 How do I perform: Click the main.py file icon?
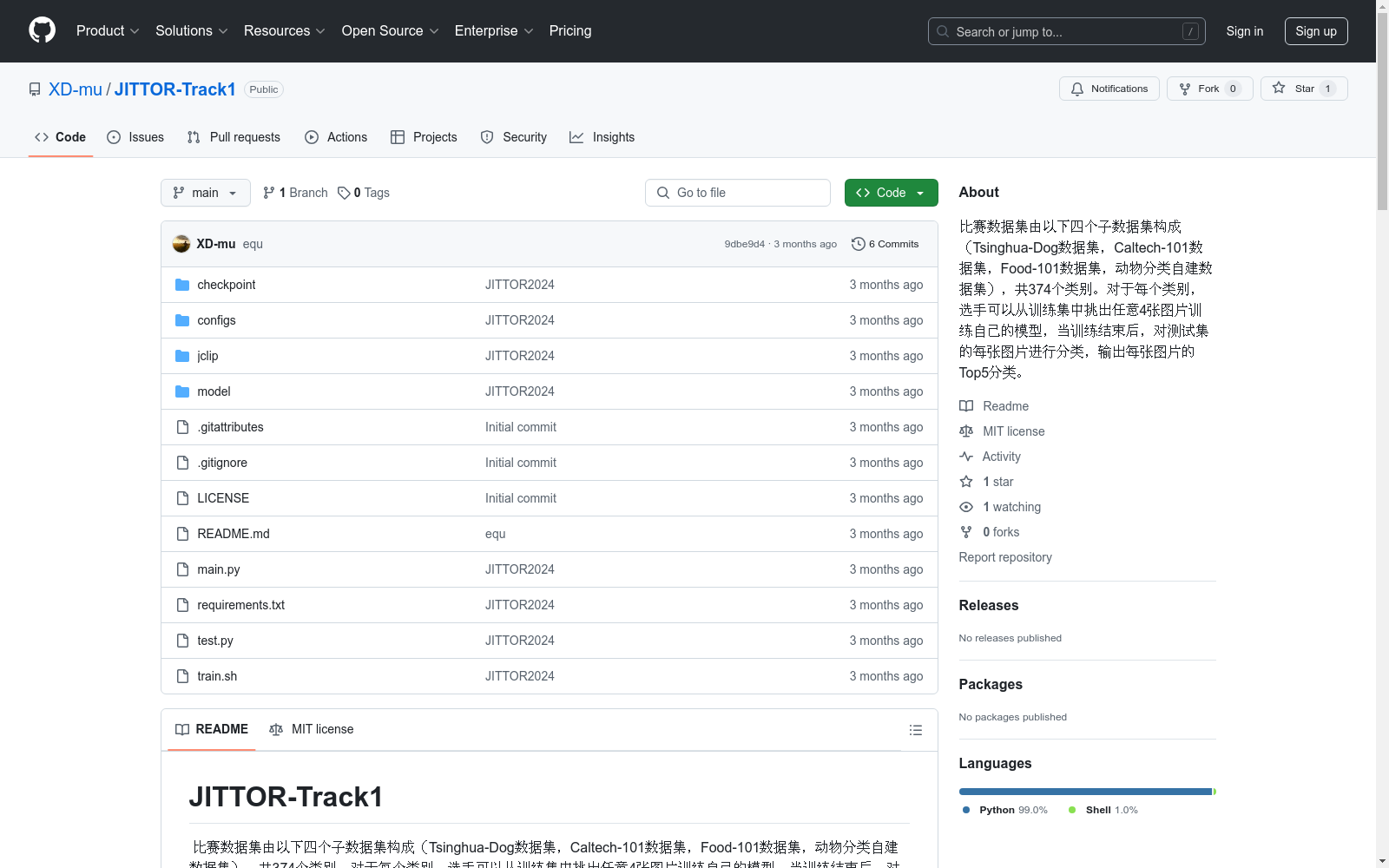[x=182, y=569]
